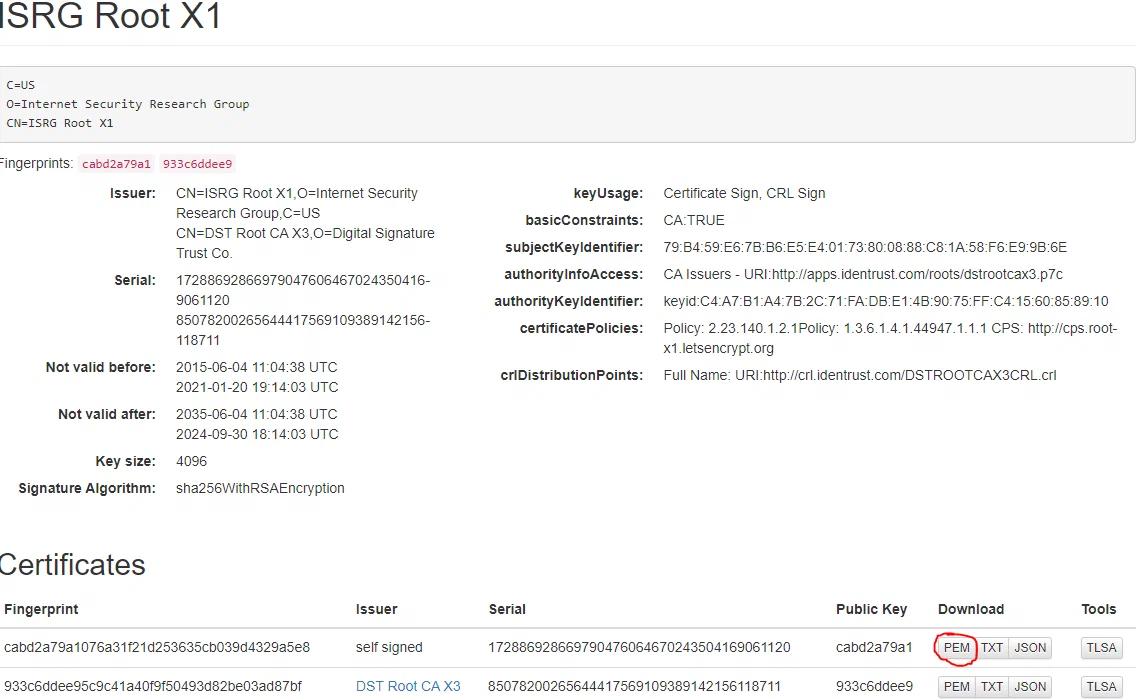The image size is (1141, 699).
Task: Select Not valid after 2035-06-04 11:04:38 UTC
Action: pos(256,414)
